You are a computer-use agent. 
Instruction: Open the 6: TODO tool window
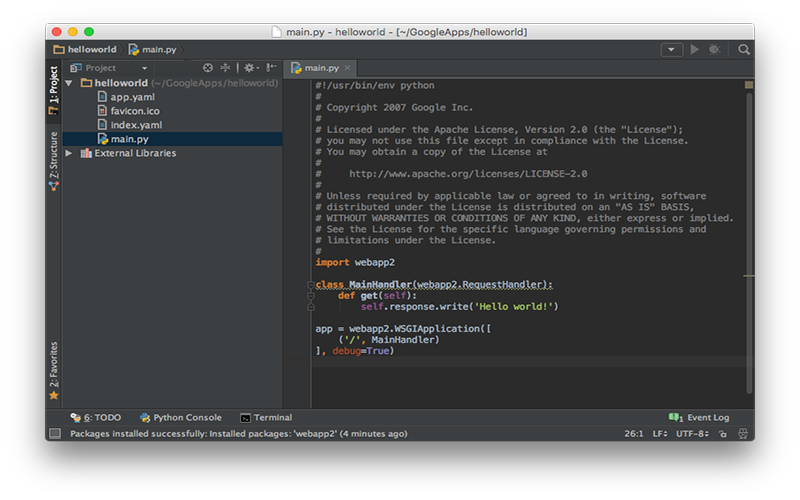[96, 417]
